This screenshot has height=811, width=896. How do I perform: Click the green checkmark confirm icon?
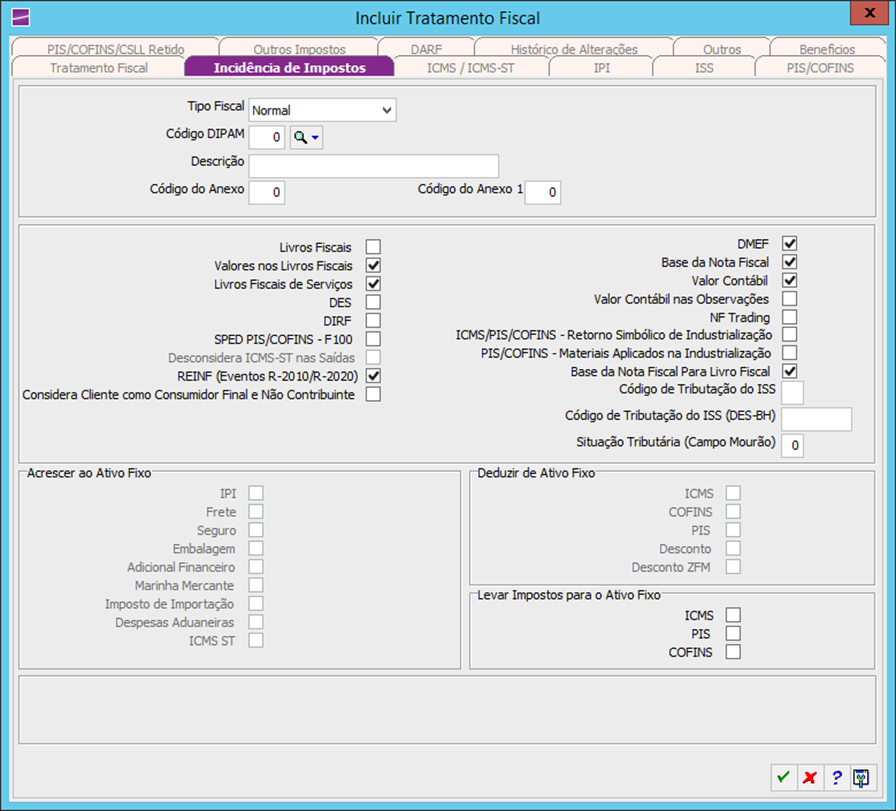click(783, 777)
